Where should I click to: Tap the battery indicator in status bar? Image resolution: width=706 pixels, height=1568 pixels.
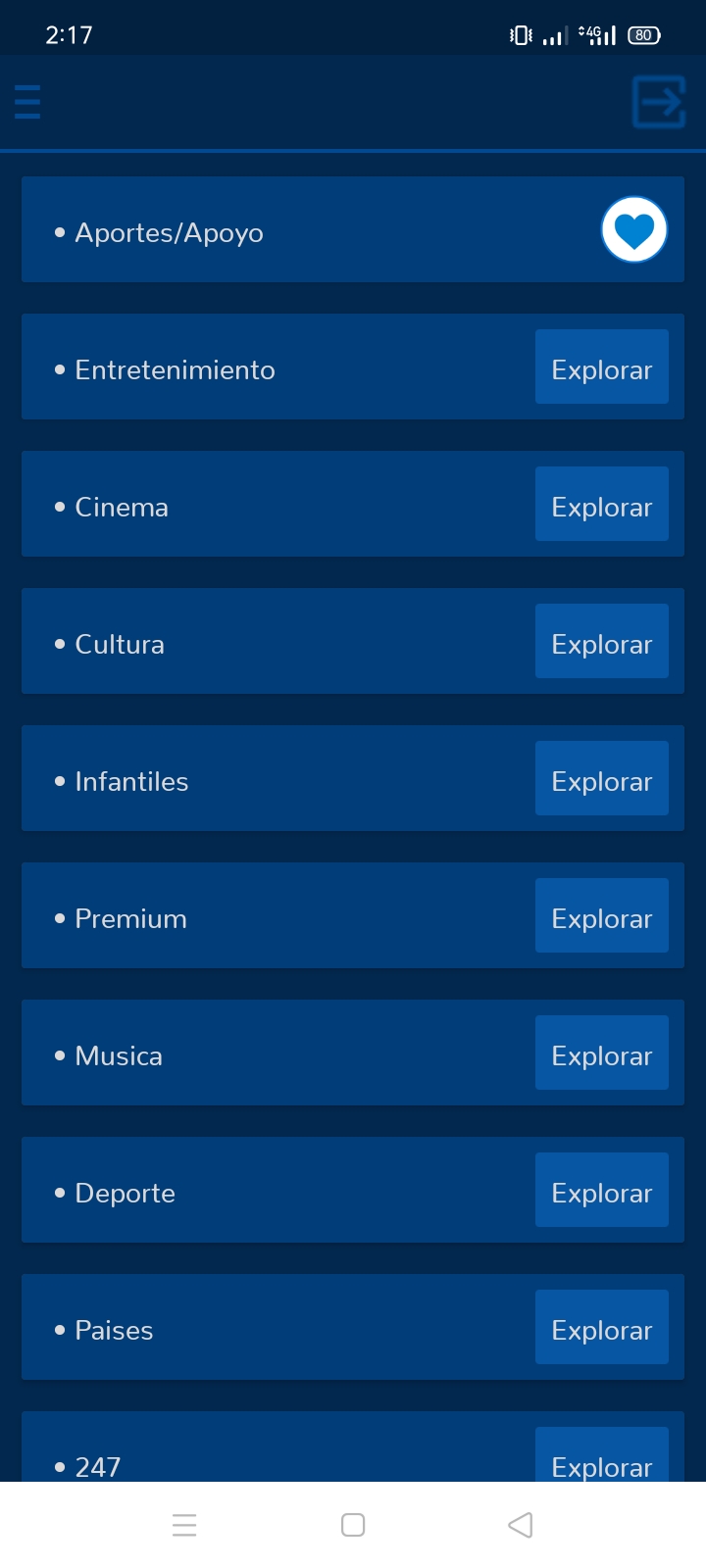click(644, 35)
